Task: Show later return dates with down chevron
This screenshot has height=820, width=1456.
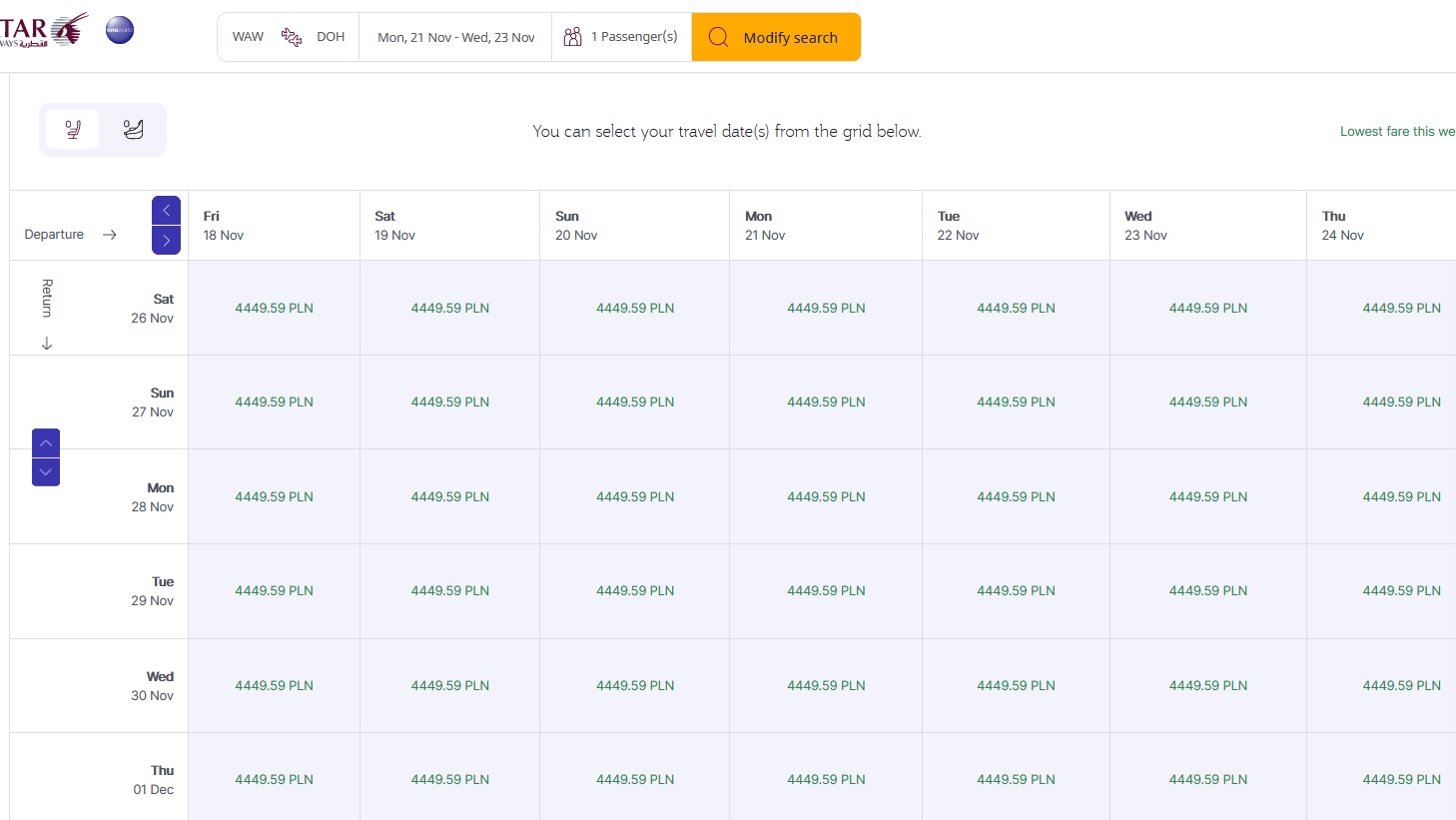Action: click(46, 472)
